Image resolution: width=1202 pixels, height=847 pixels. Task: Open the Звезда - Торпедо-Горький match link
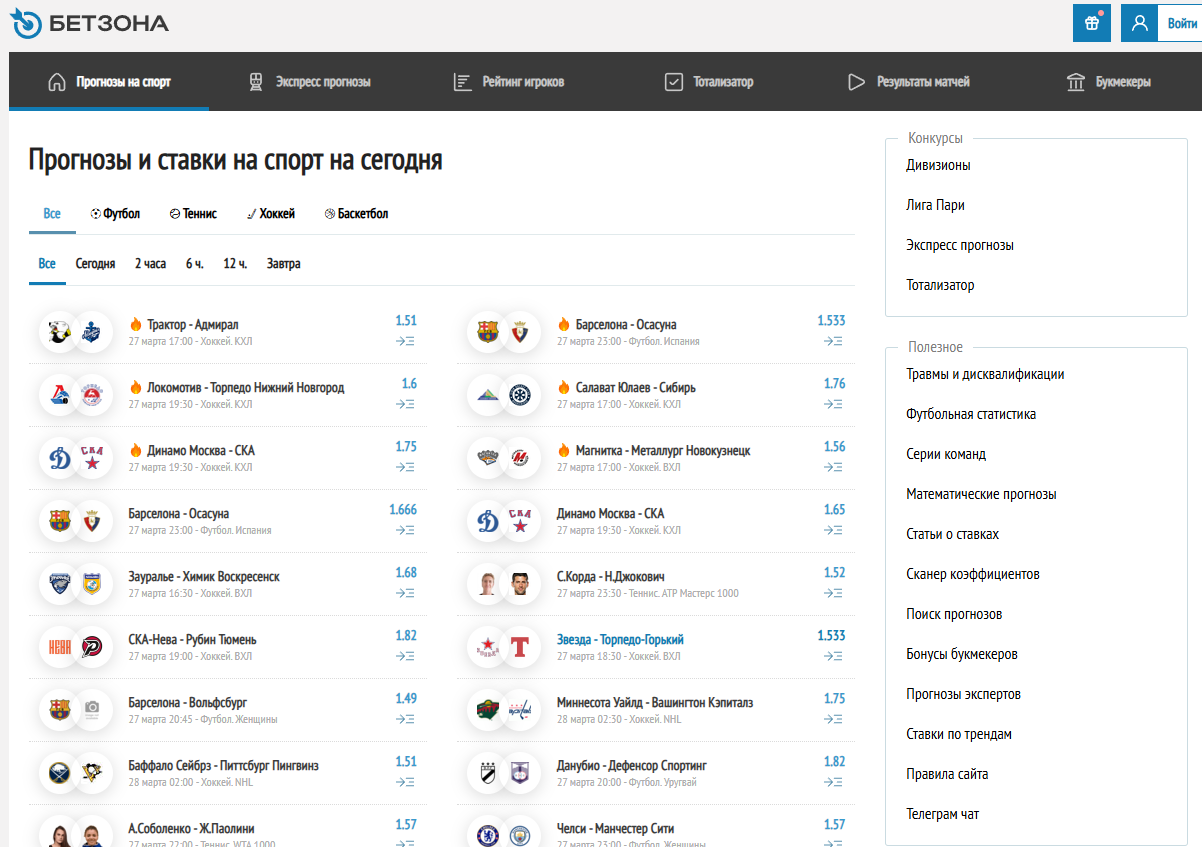coord(620,639)
